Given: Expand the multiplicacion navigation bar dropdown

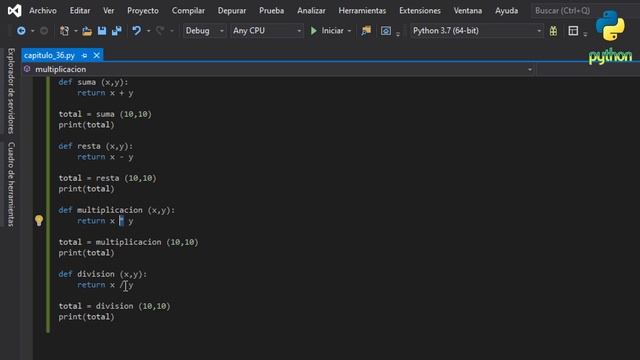Looking at the screenshot, I should coord(530,69).
